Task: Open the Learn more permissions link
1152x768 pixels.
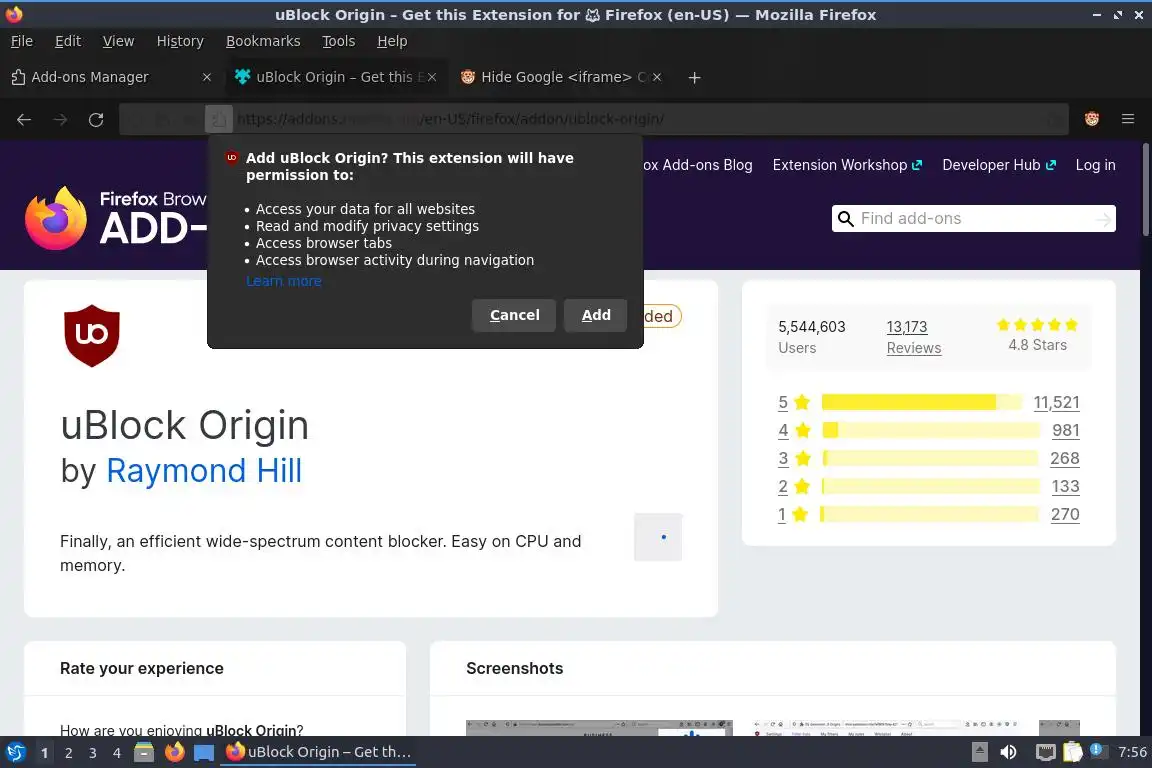Action: (x=284, y=281)
